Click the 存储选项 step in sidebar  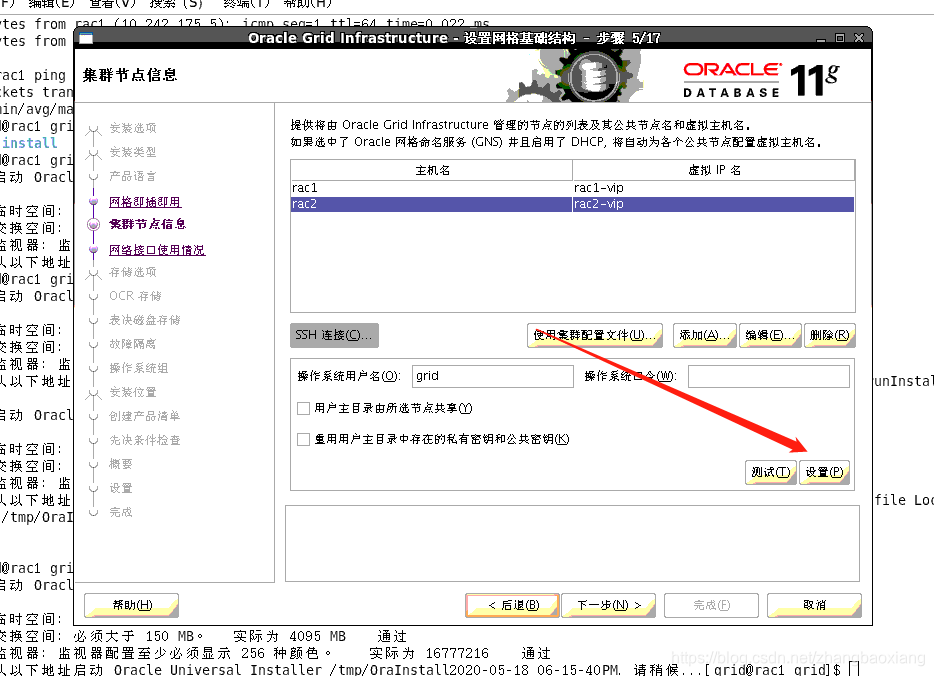tap(133, 272)
